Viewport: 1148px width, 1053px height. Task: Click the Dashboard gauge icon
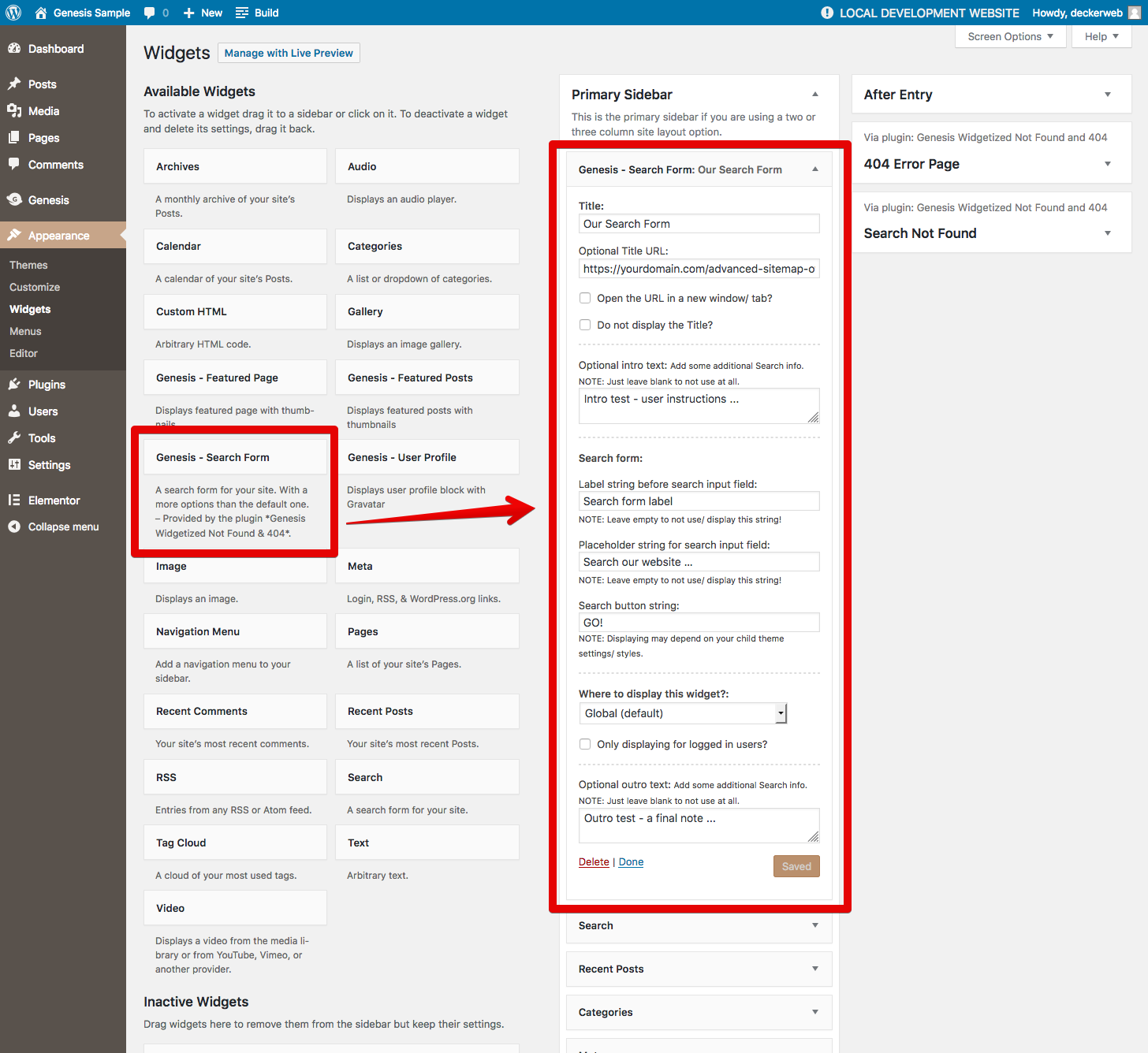14,48
